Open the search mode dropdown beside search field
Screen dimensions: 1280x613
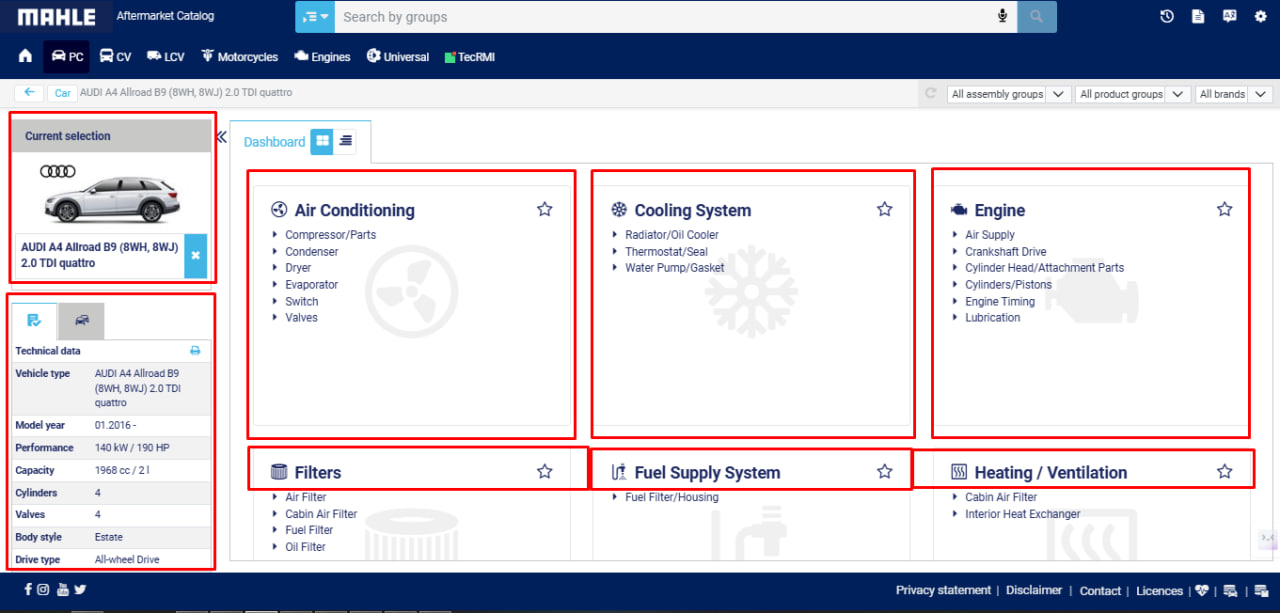(315, 17)
